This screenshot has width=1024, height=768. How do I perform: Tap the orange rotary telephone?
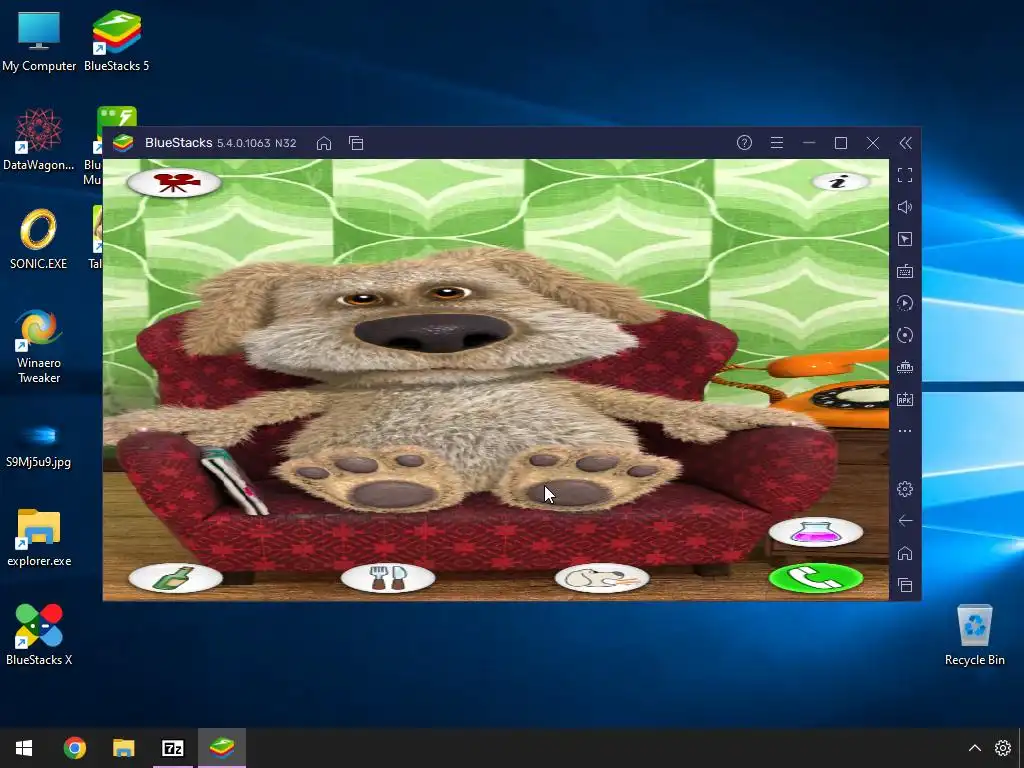click(828, 389)
